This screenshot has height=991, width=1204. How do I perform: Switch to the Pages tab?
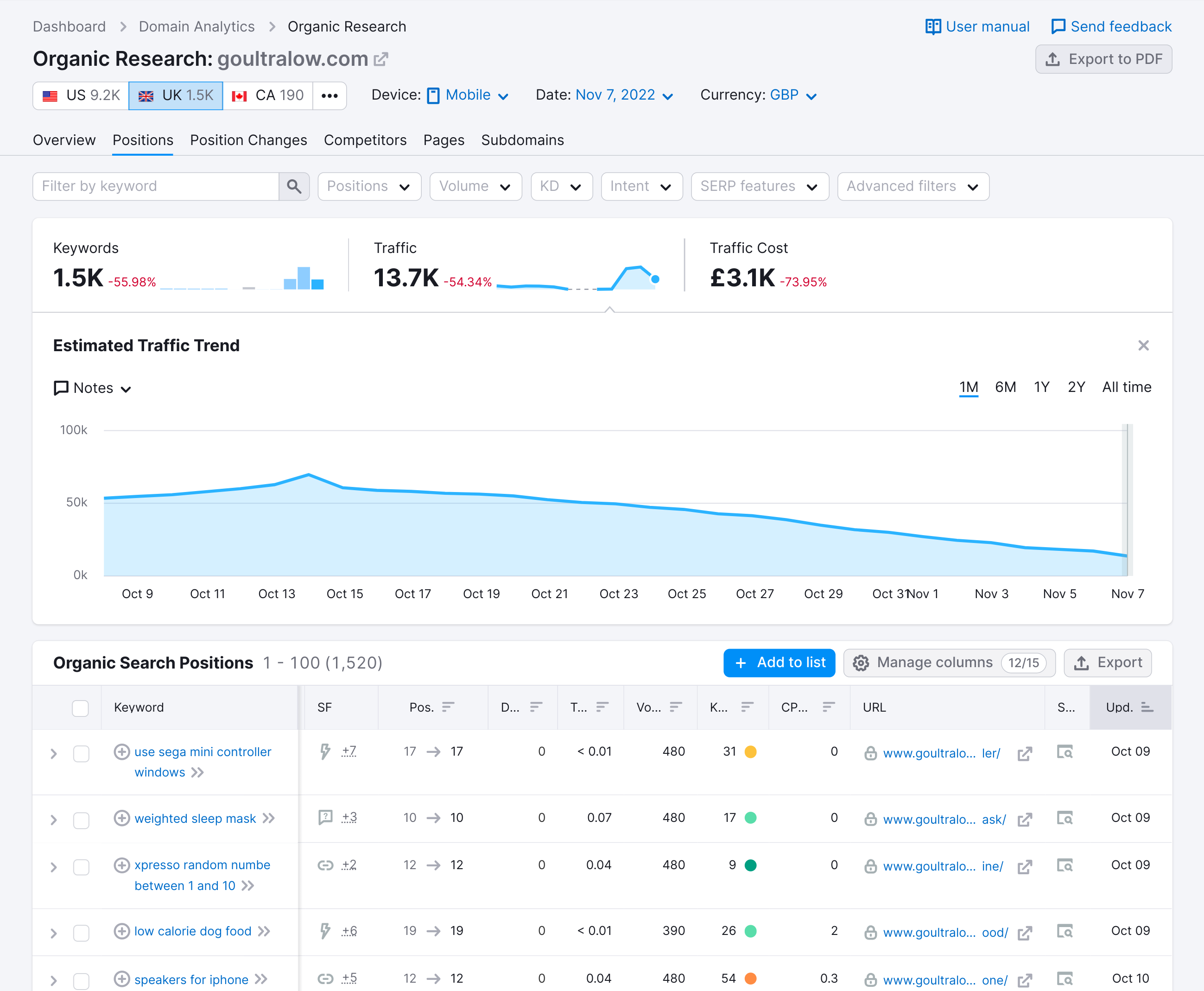(444, 140)
